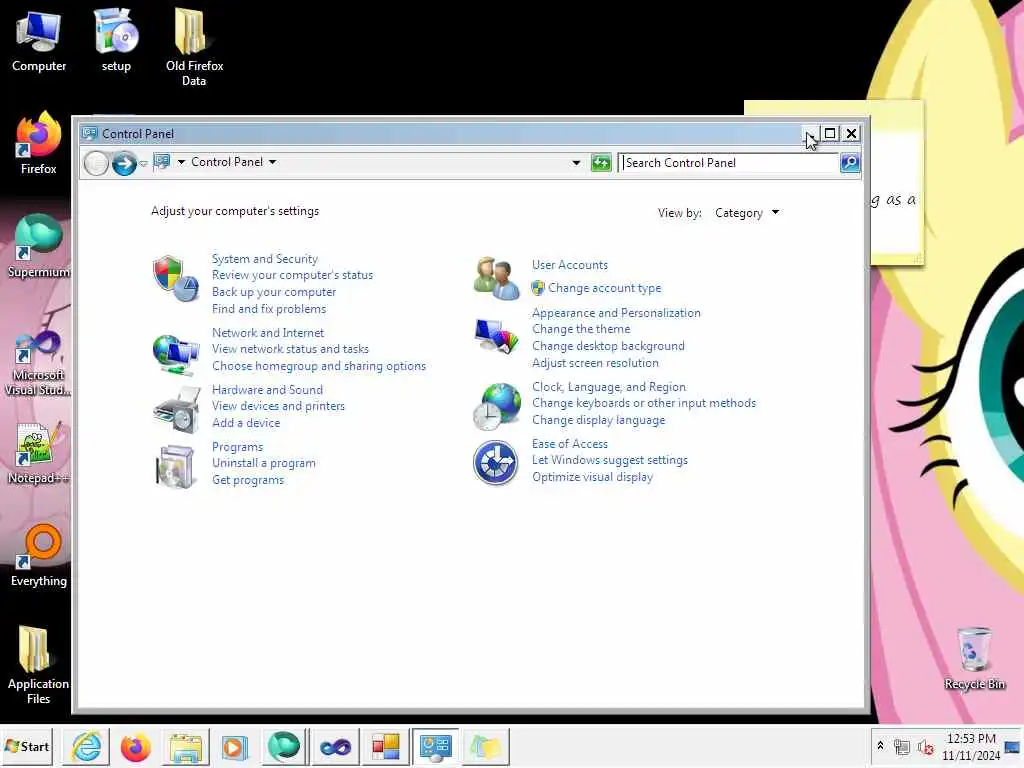Click the Search Control Panel field
Viewport: 1024px width, 768px height.
pyautogui.click(x=728, y=163)
